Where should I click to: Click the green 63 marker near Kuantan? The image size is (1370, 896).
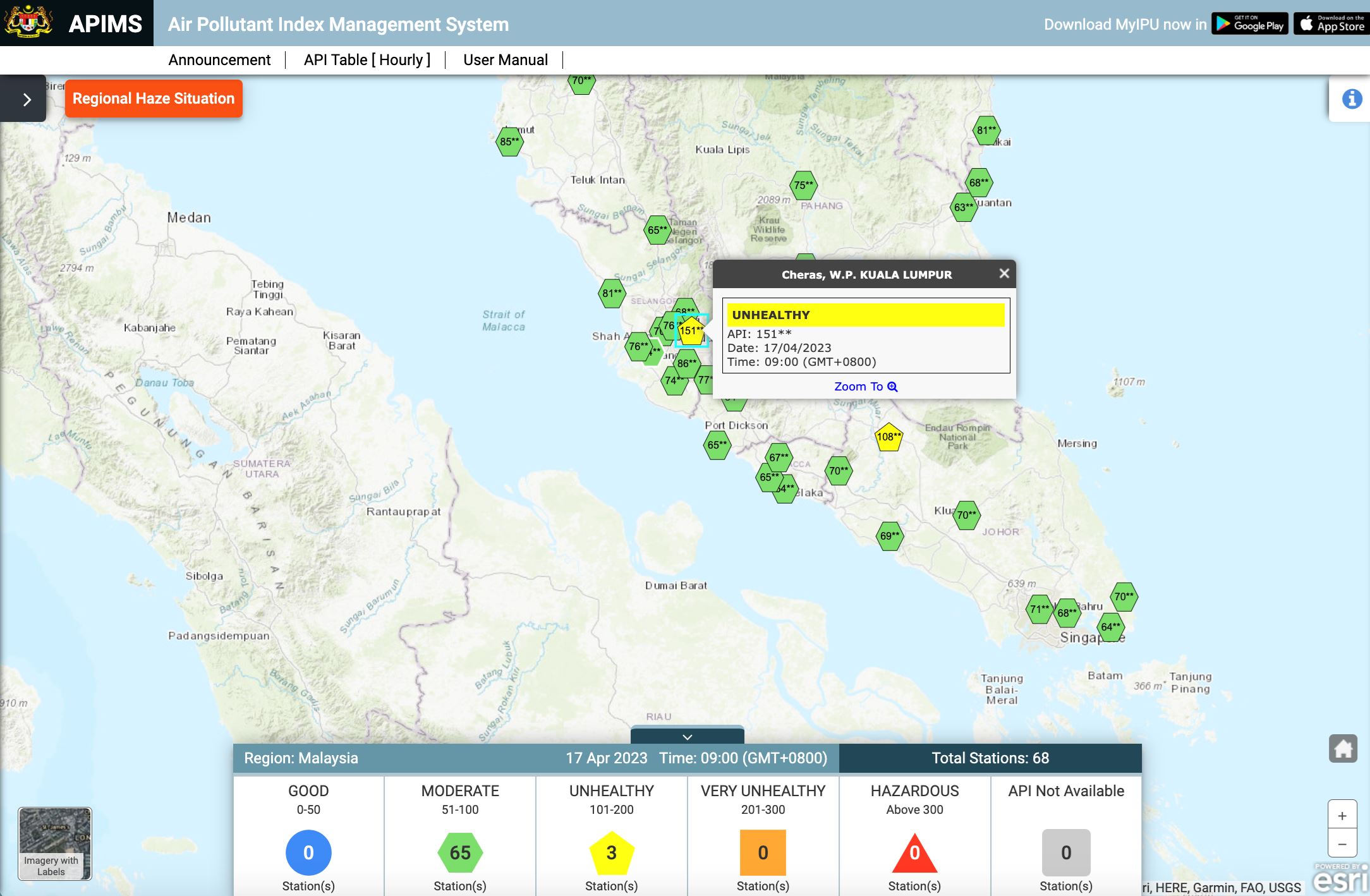964,207
